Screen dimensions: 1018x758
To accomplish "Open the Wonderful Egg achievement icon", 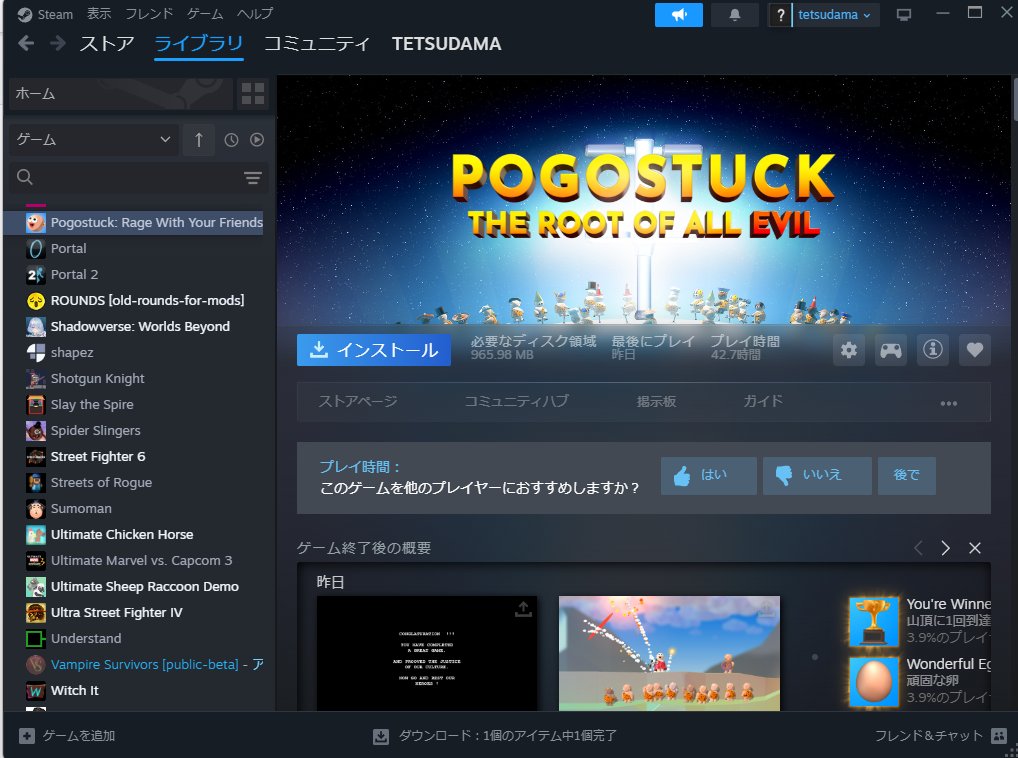I will [874, 682].
